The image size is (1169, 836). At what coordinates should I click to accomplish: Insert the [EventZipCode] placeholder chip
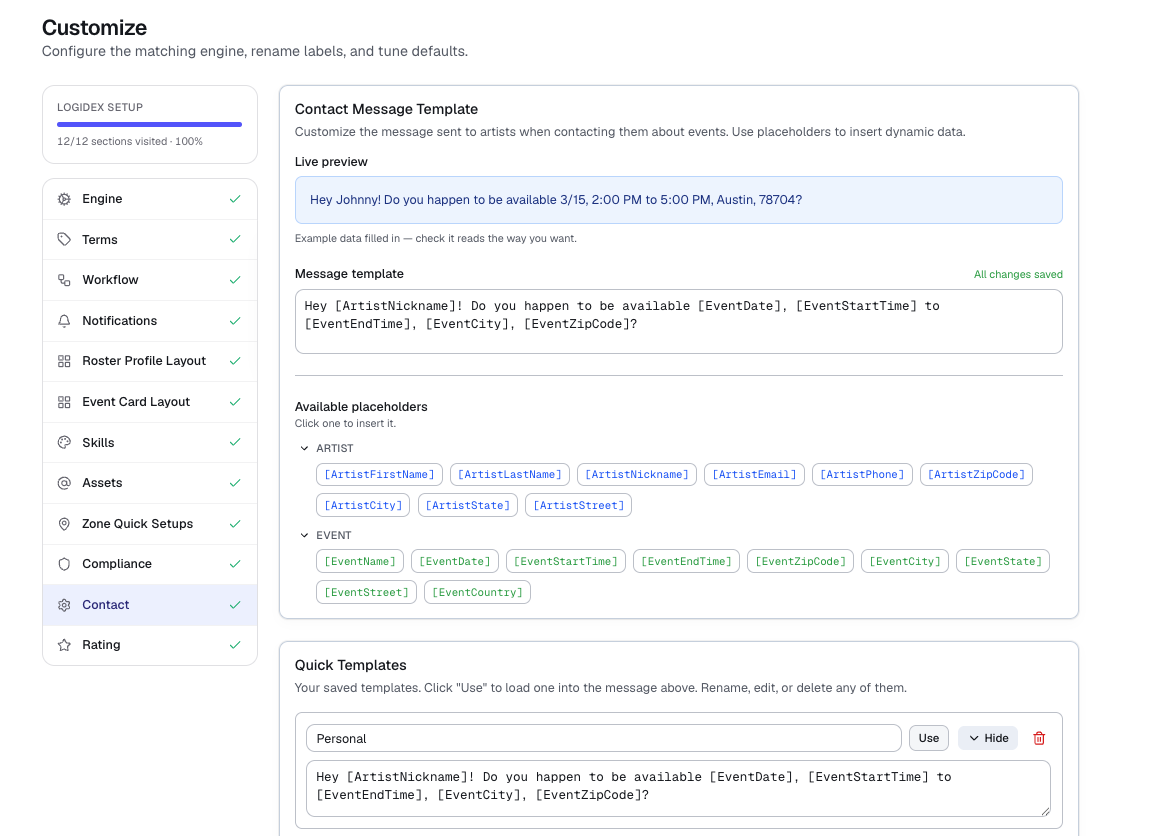tap(800, 562)
